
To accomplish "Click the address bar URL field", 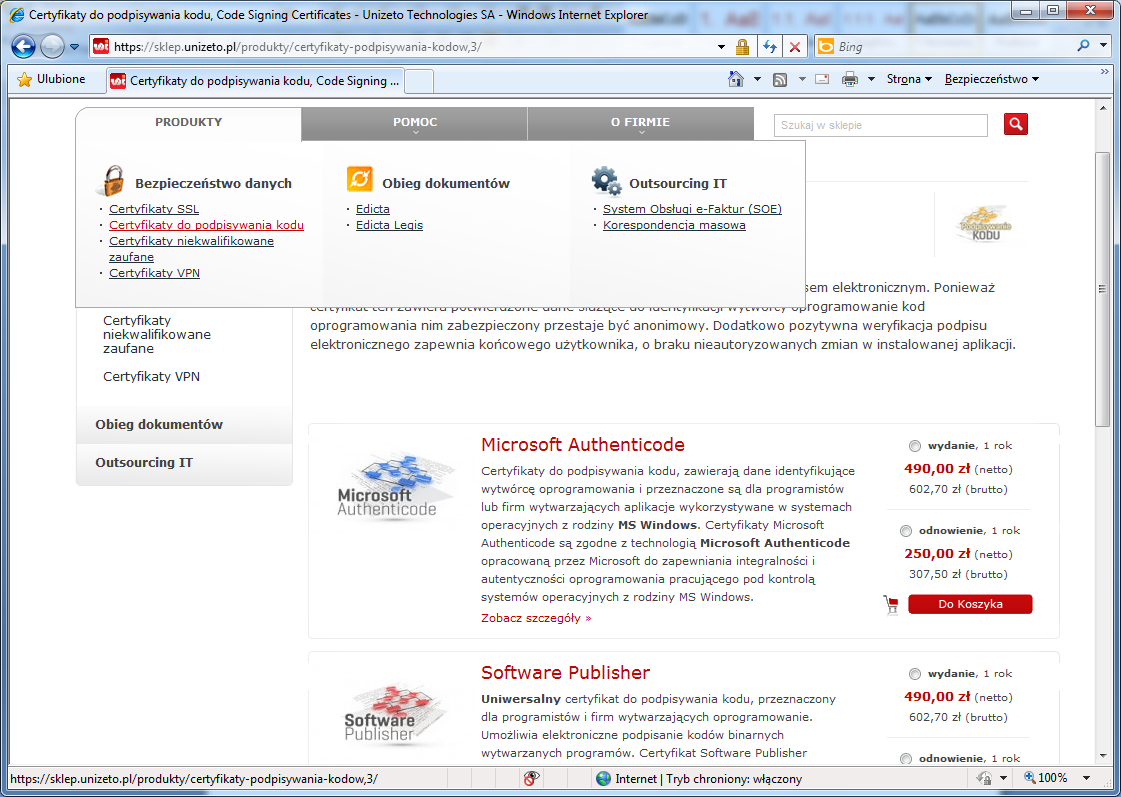I will point(404,46).
